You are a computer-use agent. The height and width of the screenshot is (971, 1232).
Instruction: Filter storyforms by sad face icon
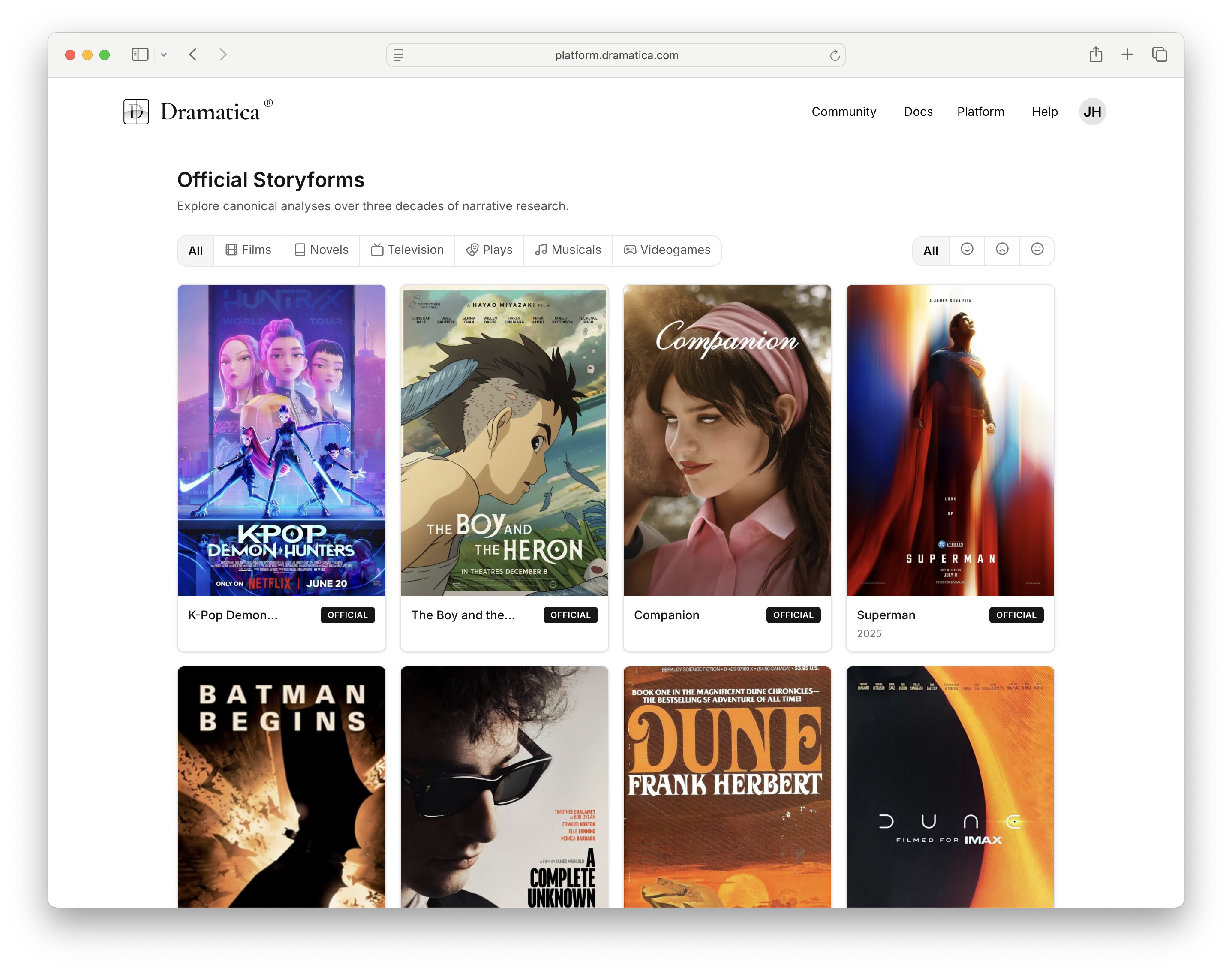(x=1002, y=250)
